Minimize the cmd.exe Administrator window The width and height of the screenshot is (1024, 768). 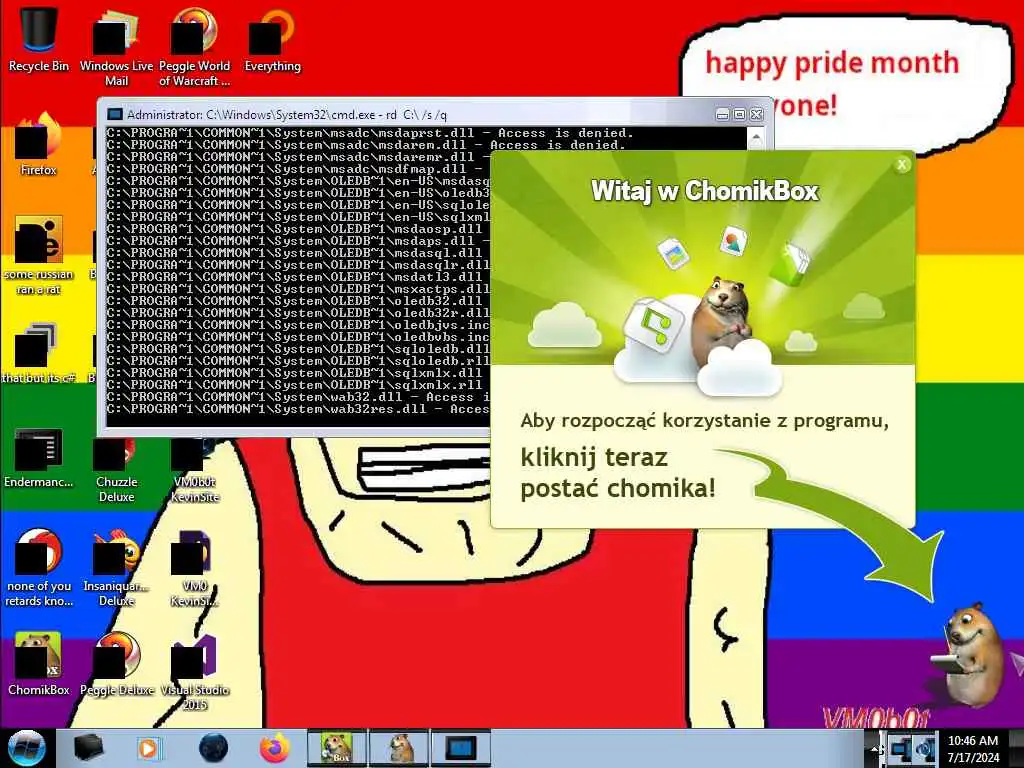(722, 115)
